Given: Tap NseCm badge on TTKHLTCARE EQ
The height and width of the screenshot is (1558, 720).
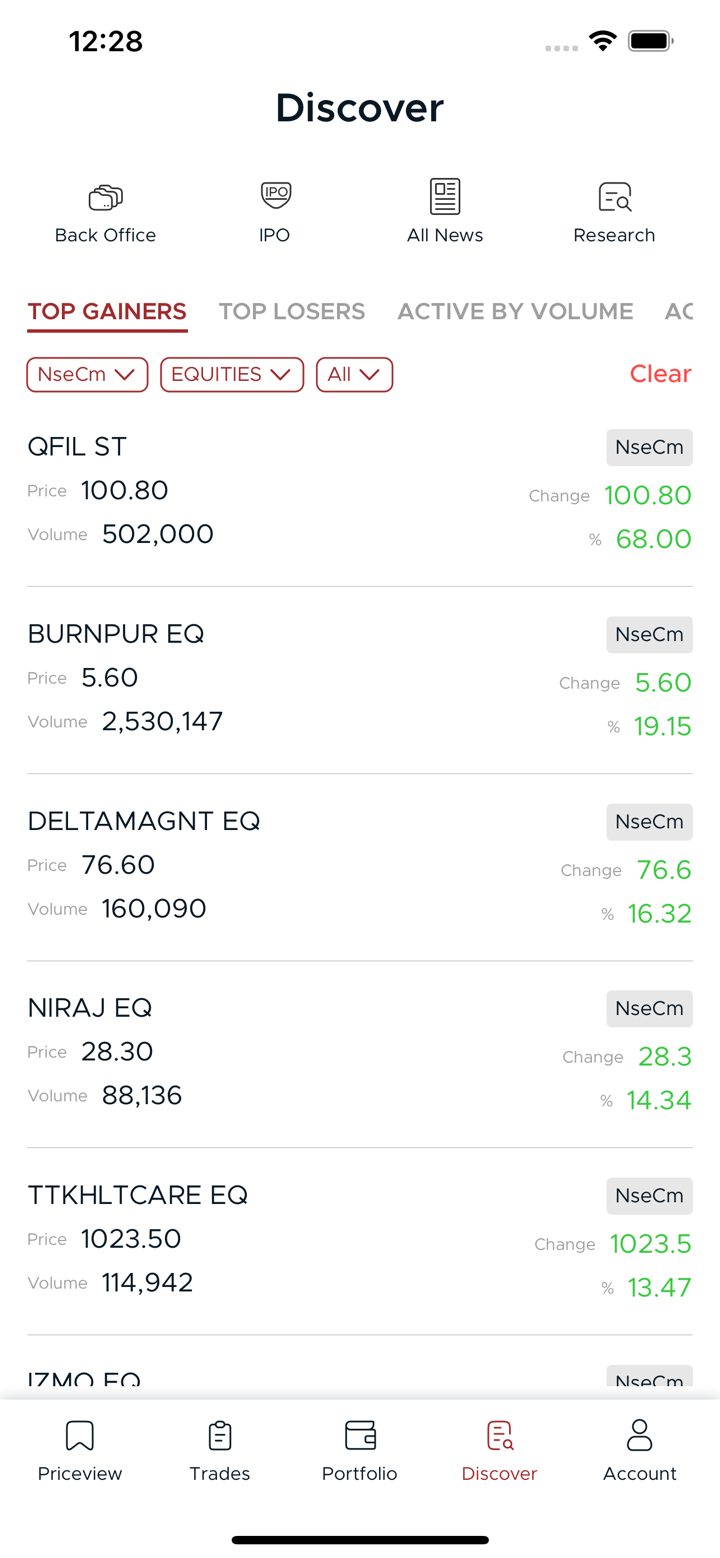Looking at the screenshot, I should [649, 1195].
